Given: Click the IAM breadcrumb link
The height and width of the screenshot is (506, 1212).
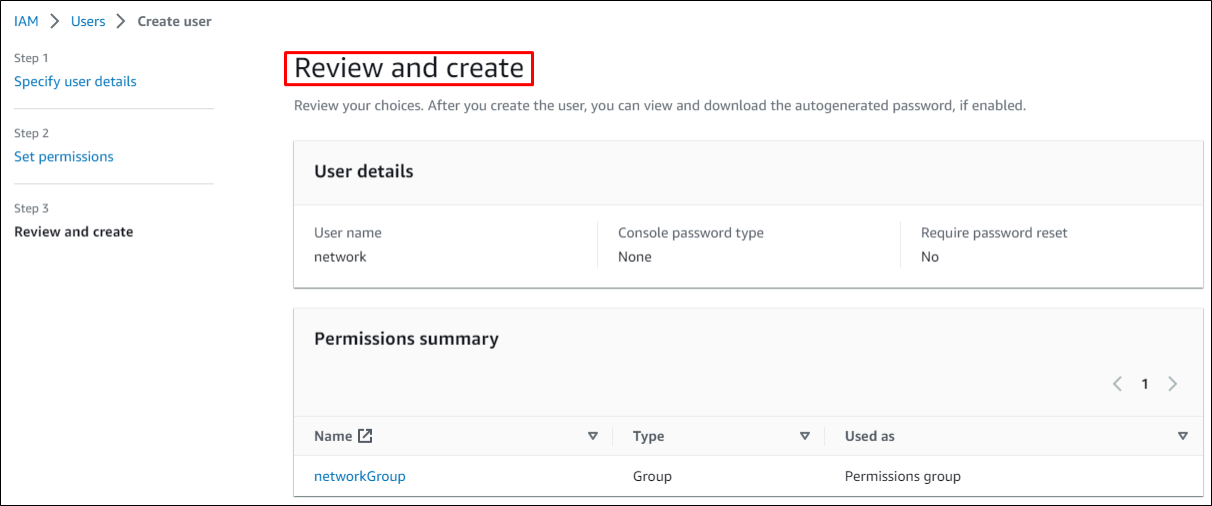Looking at the screenshot, I should click(x=26, y=21).
